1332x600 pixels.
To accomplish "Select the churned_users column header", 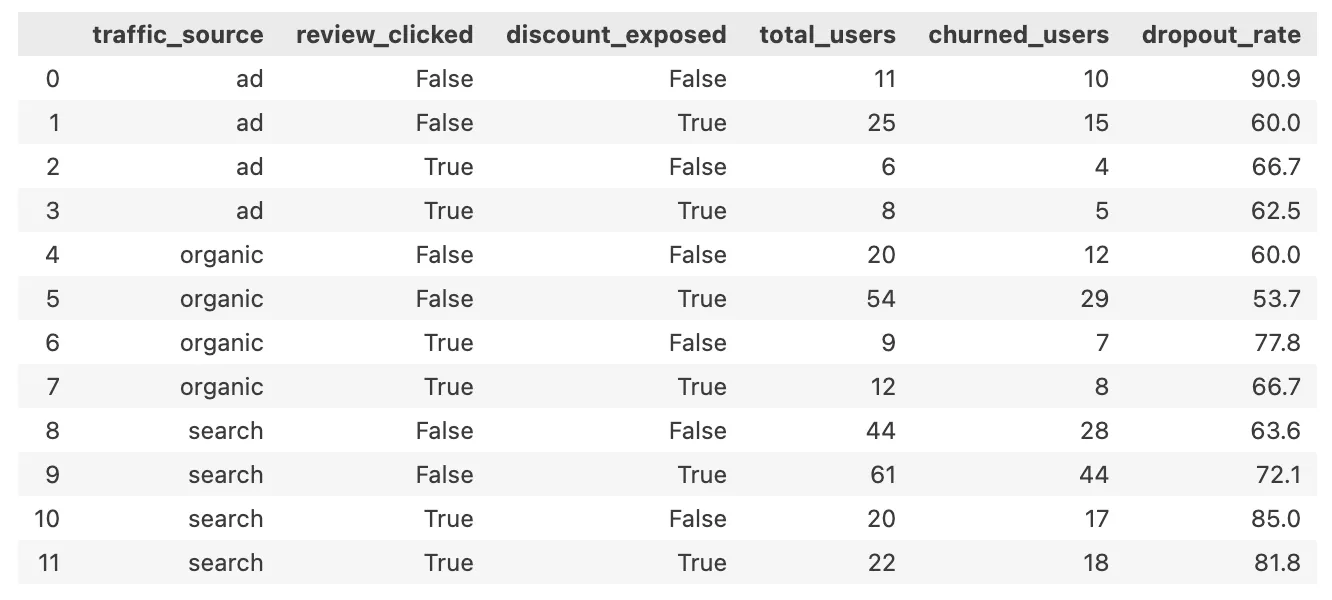I will pos(1018,35).
